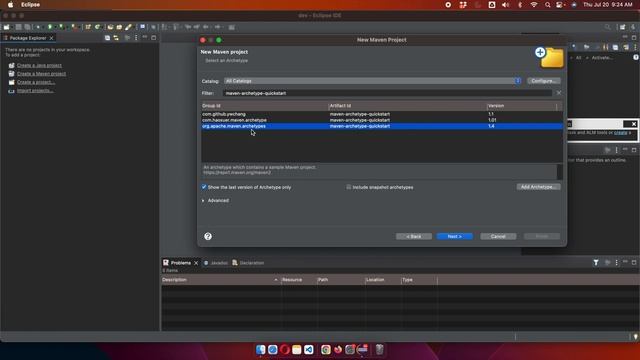This screenshot has width=640, height=360.
Task: Launch Visual Studio Code from Dock
Action: pos(309,349)
